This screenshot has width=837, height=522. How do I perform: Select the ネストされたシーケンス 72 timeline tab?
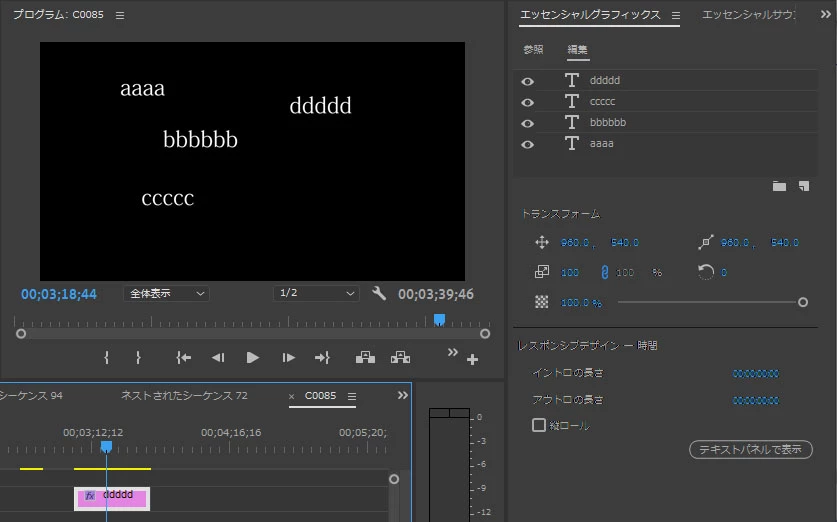(184, 396)
